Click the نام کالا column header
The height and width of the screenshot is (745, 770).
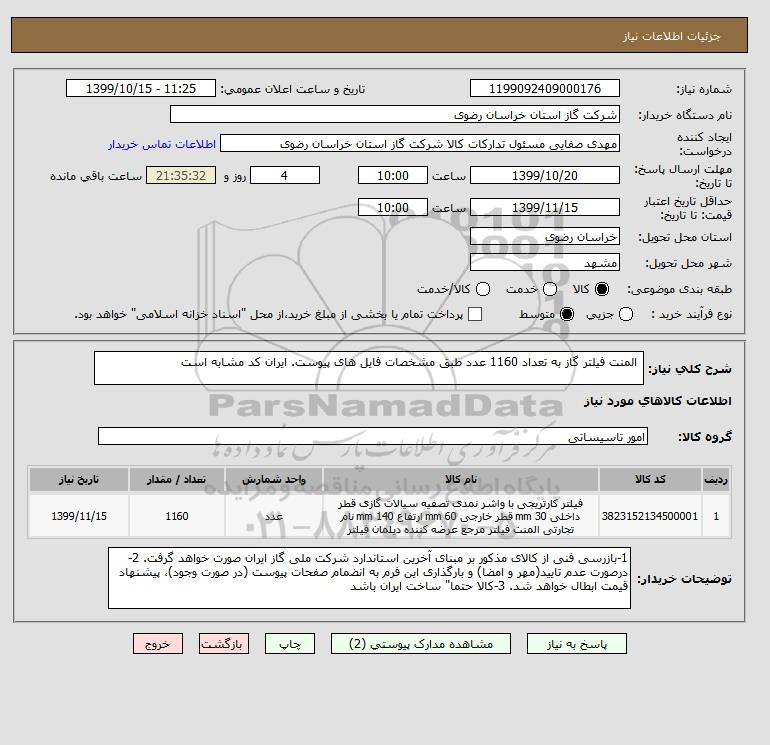pos(461,479)
